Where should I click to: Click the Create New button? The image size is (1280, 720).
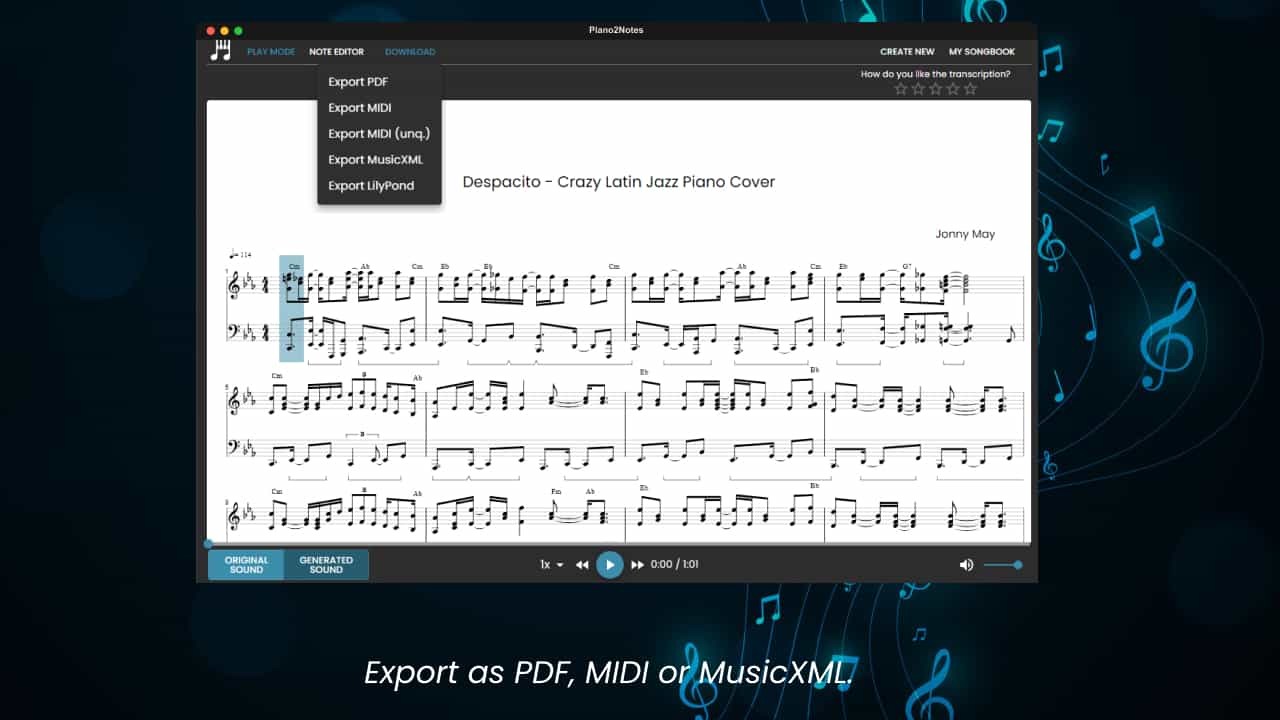tap(906, 51)
